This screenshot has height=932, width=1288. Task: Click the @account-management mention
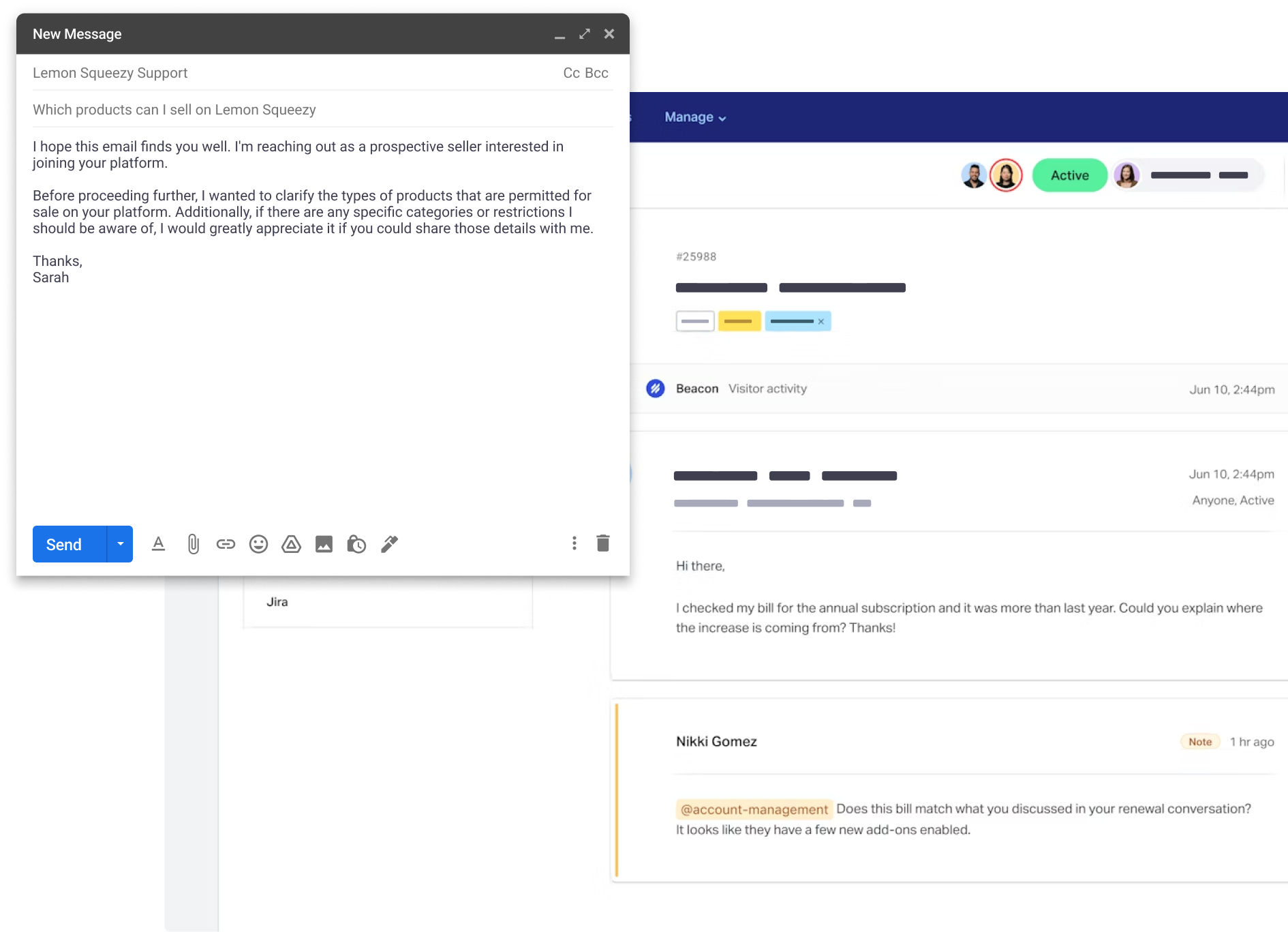pyautogui.click(x=754, y=809)
